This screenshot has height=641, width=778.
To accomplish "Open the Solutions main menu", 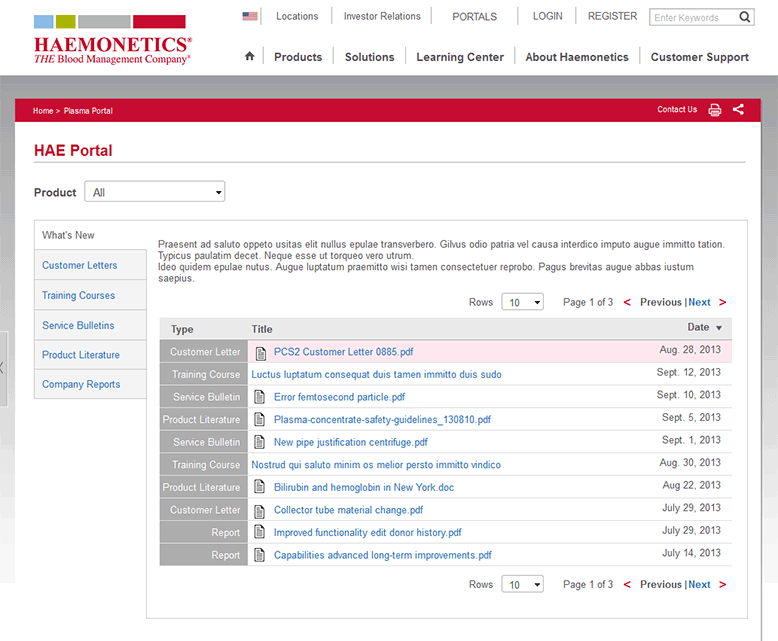I will pos(370,57).
